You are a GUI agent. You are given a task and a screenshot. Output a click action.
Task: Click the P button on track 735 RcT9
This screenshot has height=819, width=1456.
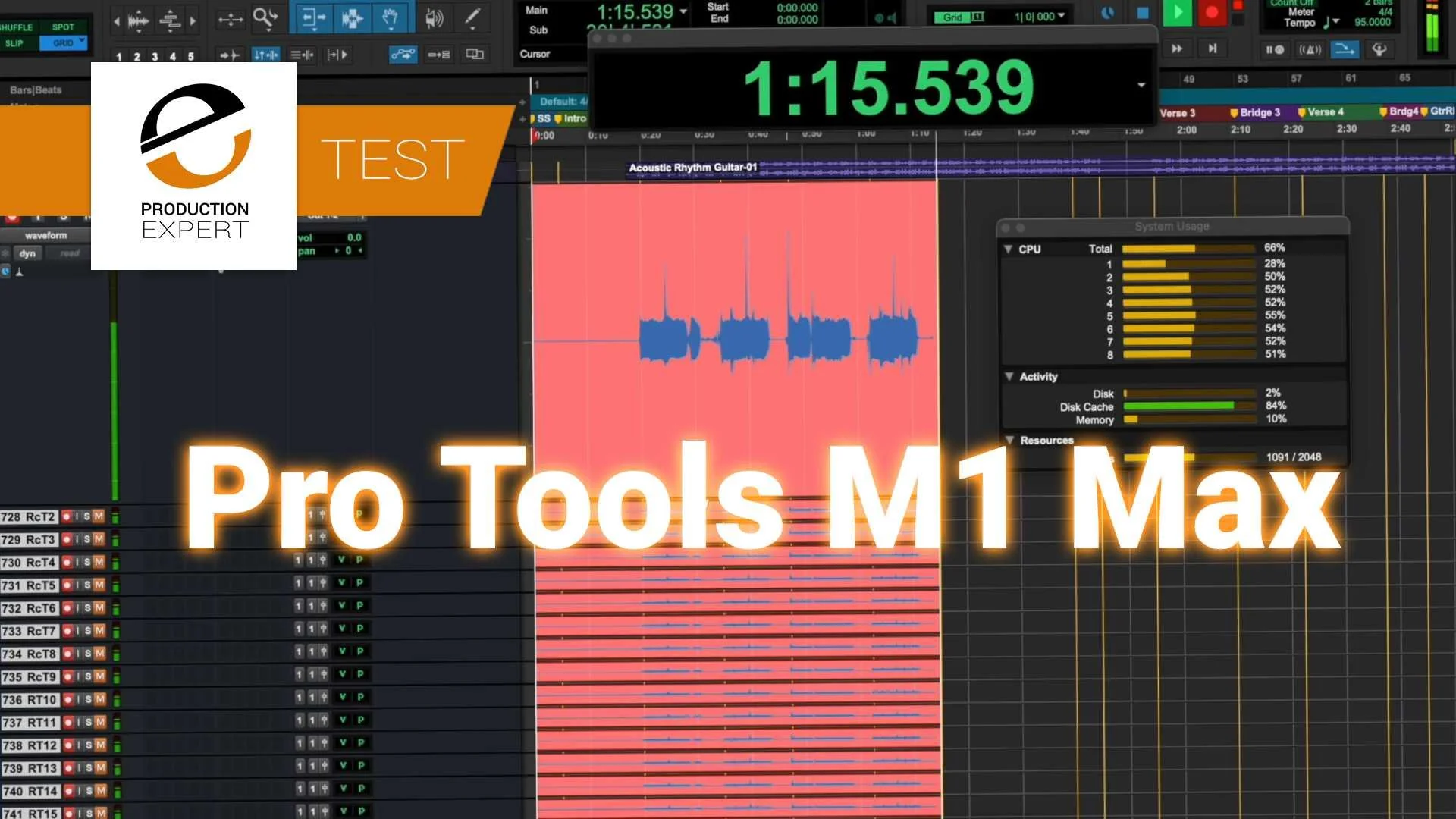click(x=360, y=673)
